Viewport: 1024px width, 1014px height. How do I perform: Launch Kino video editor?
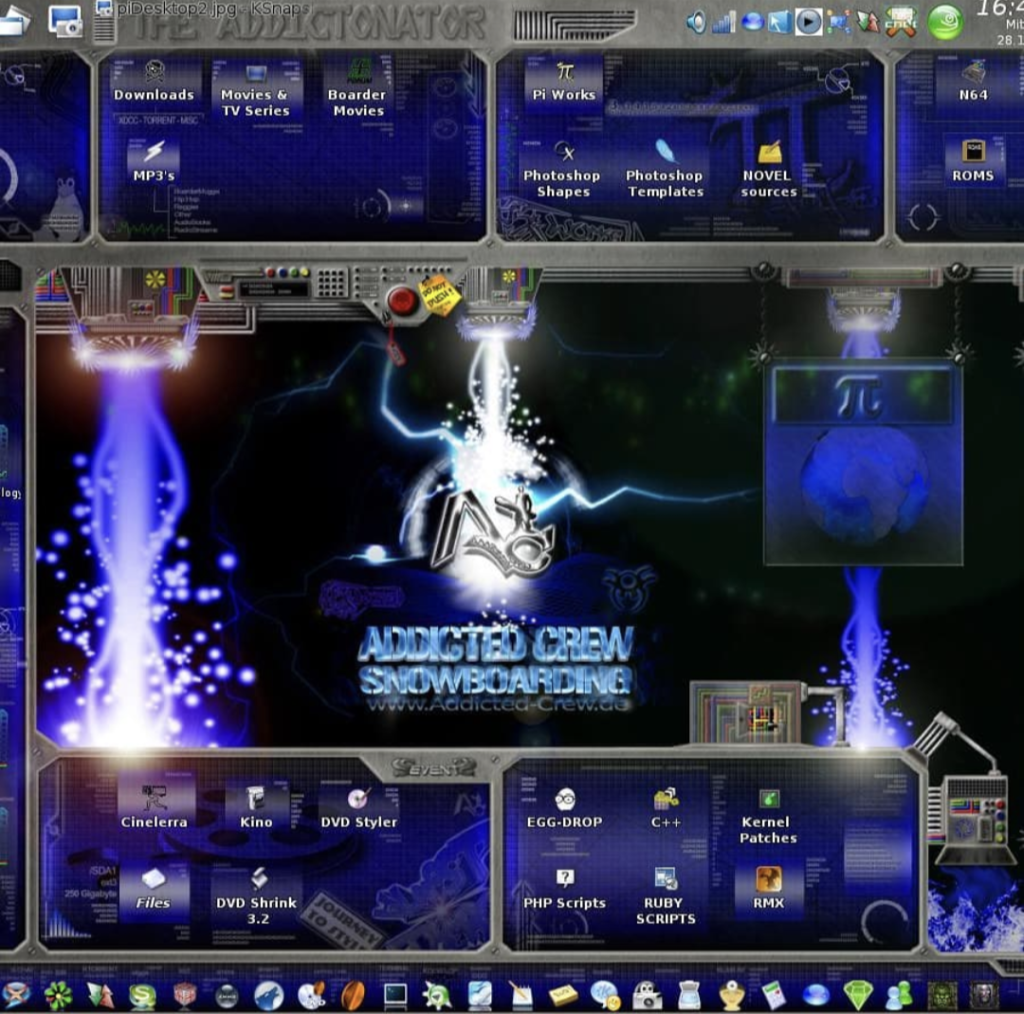click(x=256, y=808)
